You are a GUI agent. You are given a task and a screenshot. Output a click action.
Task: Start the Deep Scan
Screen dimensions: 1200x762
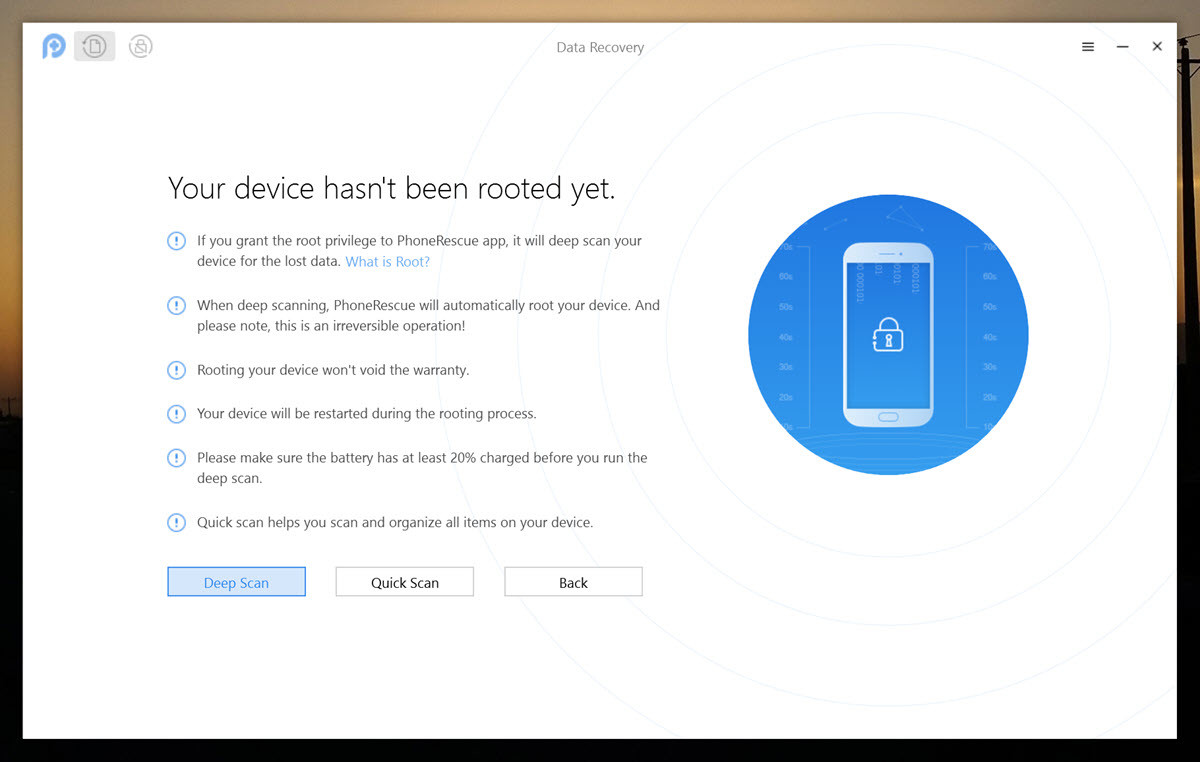[236, 582]
